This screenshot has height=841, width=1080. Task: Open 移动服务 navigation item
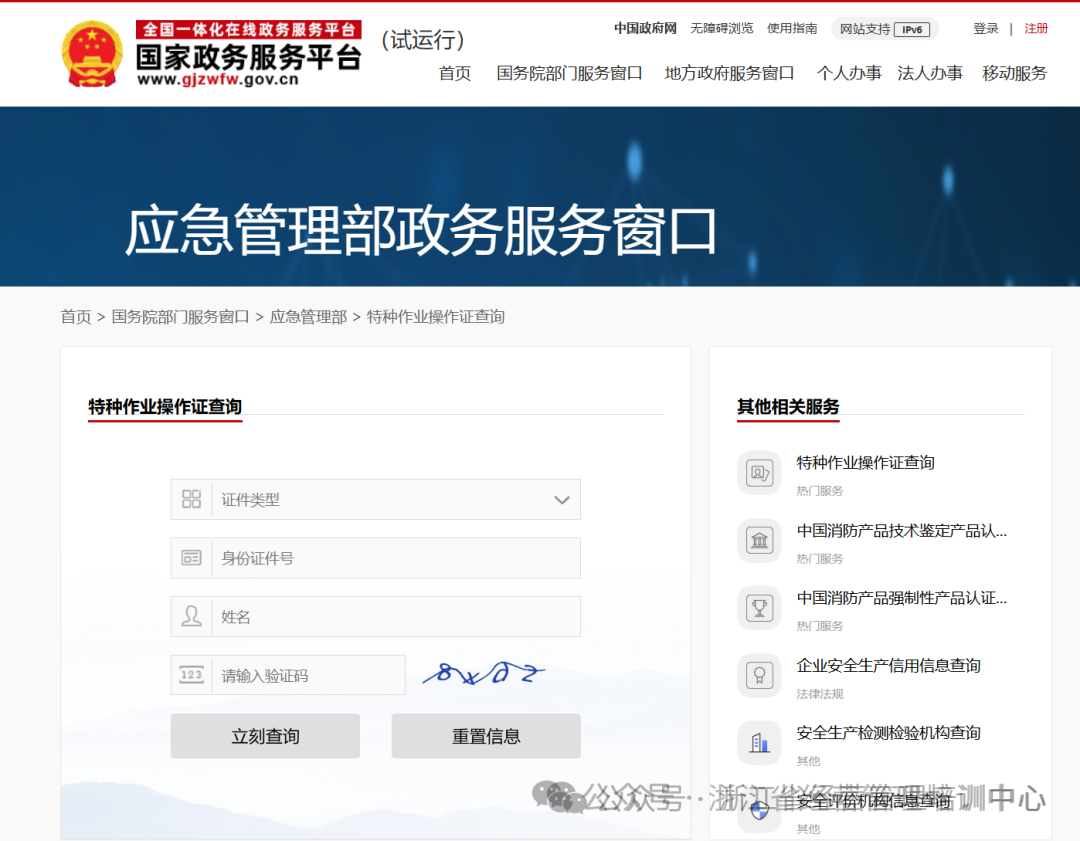[x=1014, y=73]
